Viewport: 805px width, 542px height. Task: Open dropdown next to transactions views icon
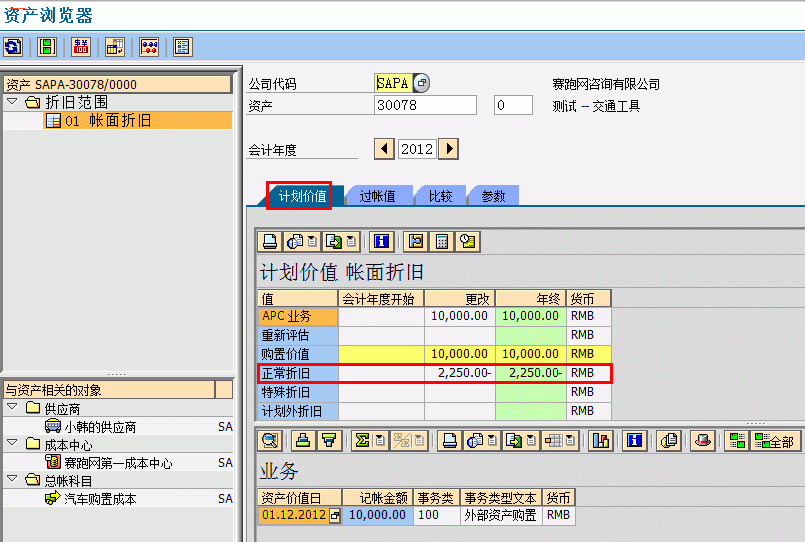[492, 440]
